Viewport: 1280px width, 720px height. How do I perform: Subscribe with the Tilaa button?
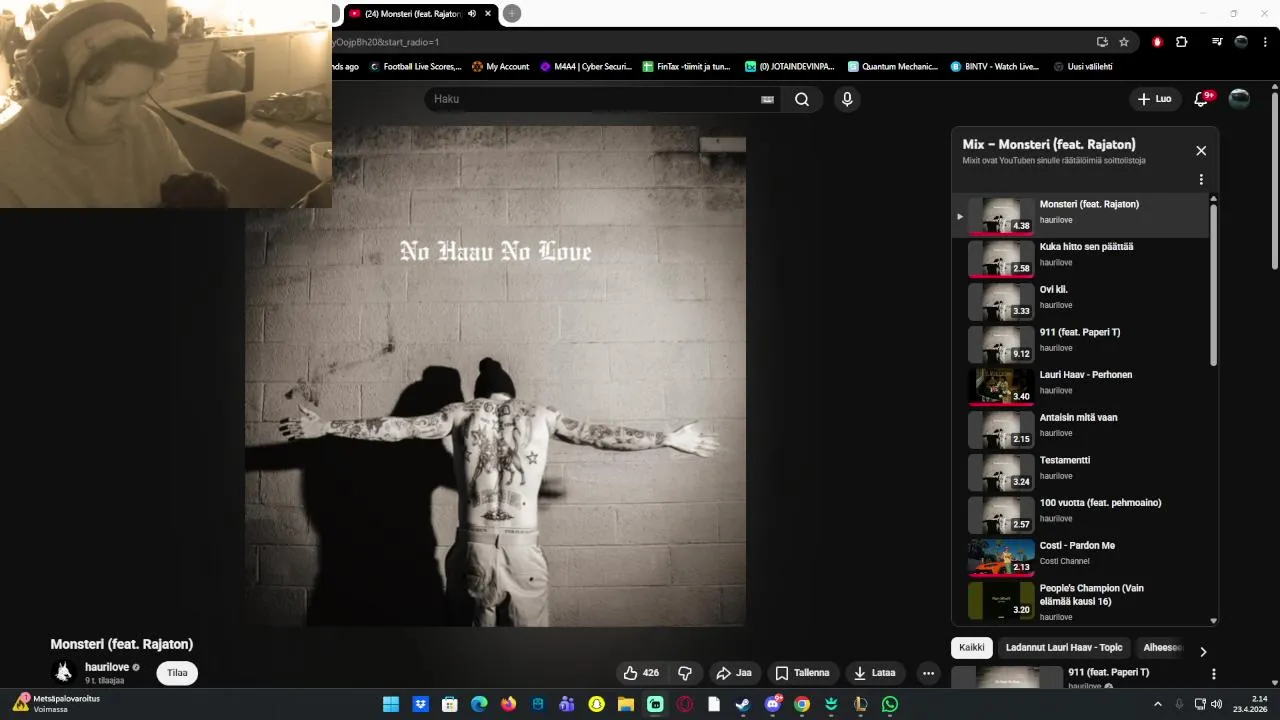coord(177,673)
